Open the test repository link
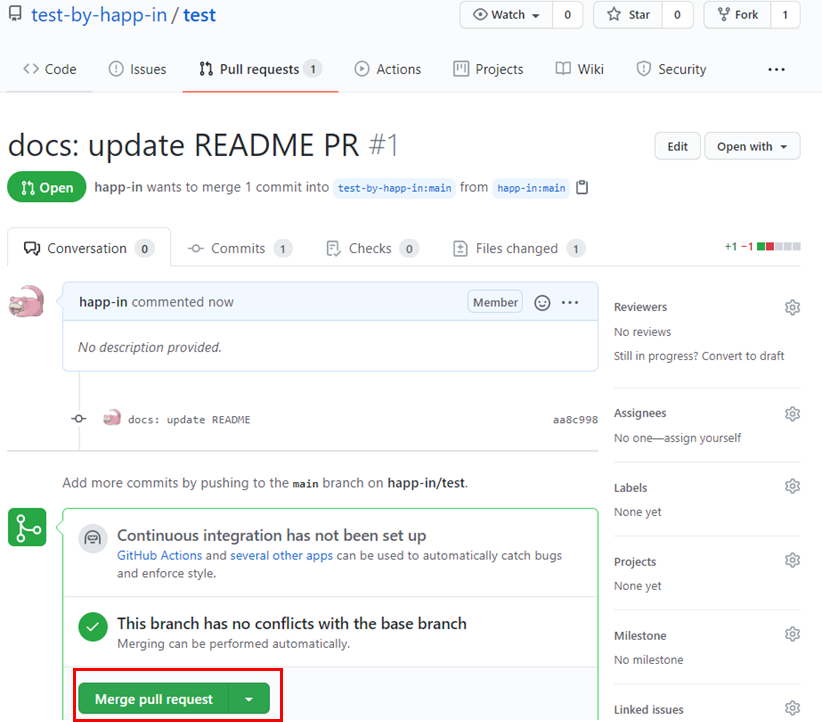 click(199, 15)
